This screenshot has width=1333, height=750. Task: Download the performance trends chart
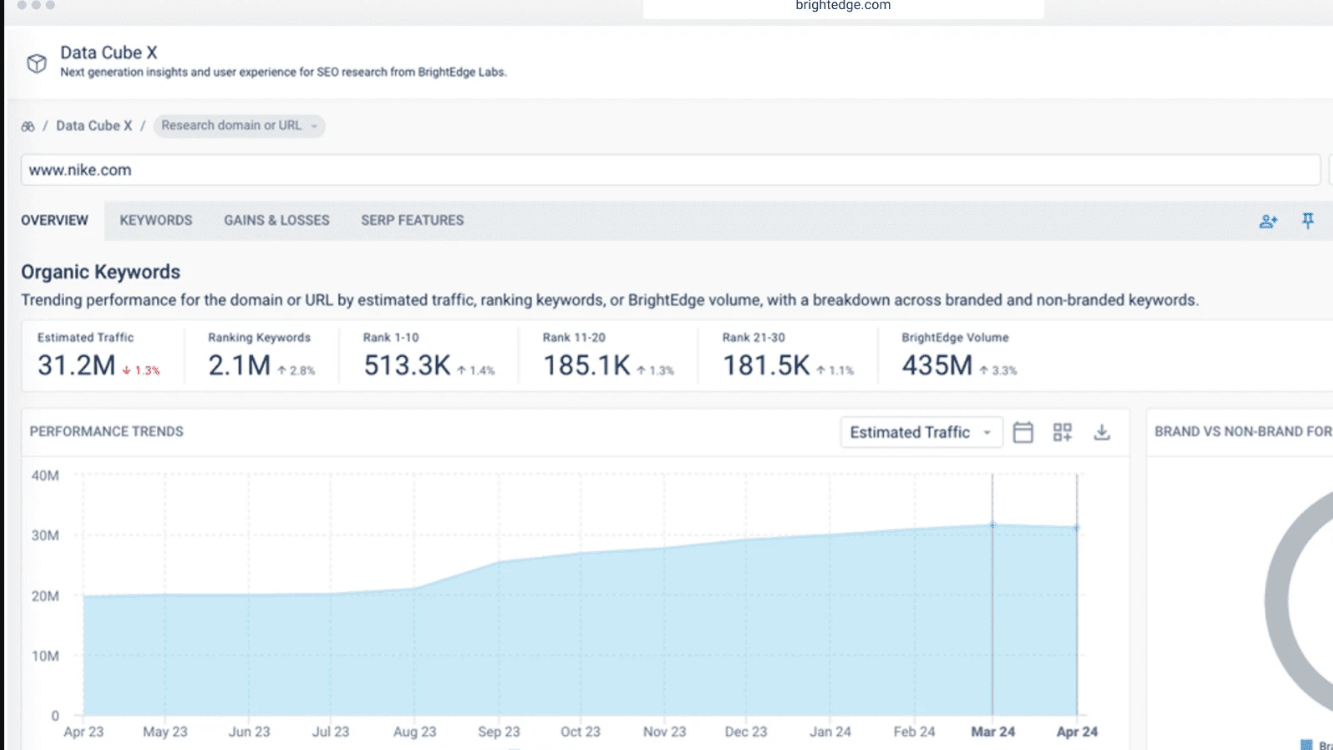(1102, 432)
